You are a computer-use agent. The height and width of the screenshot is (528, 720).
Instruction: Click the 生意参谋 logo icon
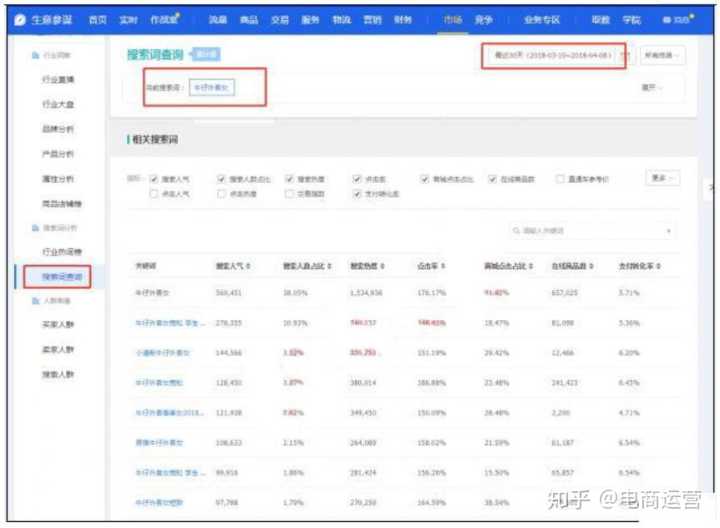[x=20, y=19]
